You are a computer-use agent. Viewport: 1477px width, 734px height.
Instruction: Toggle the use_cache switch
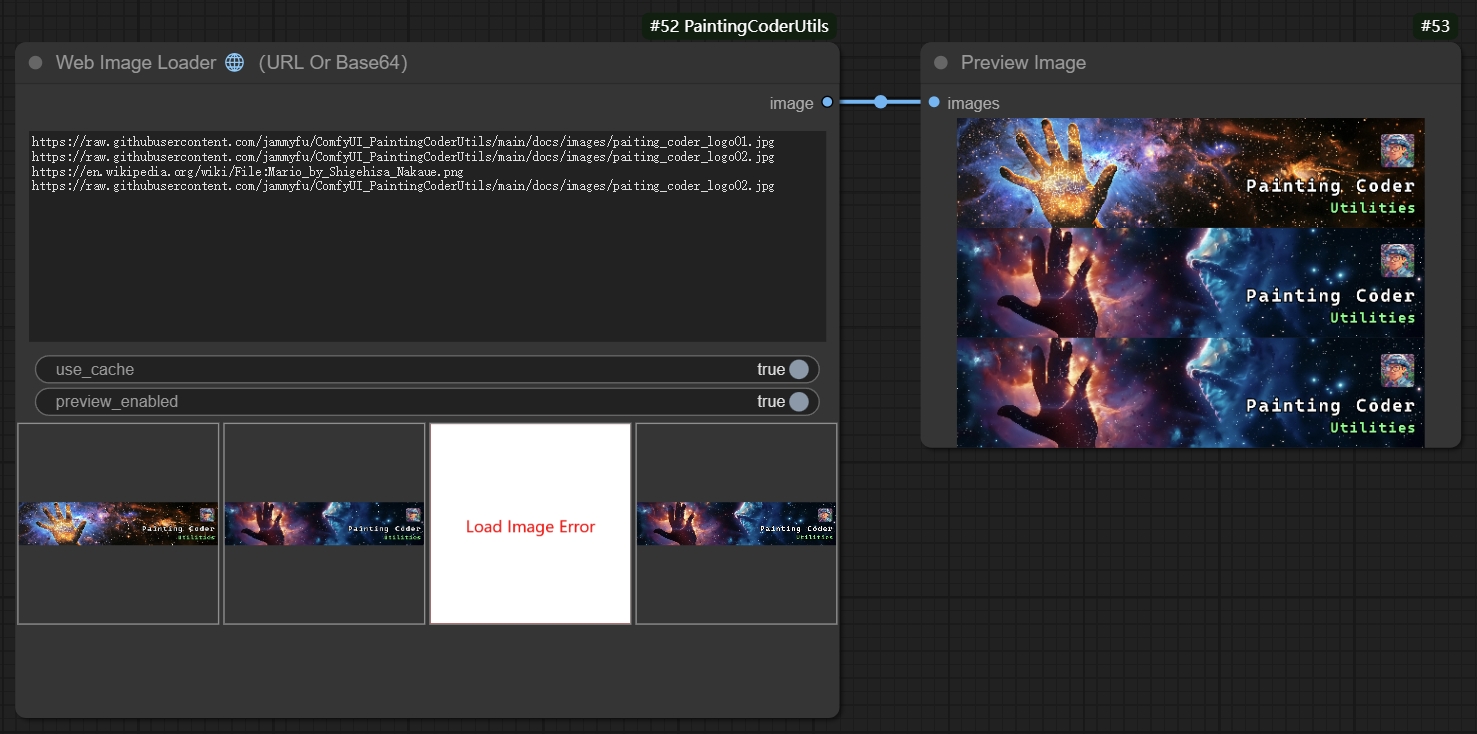pos(427,369)
